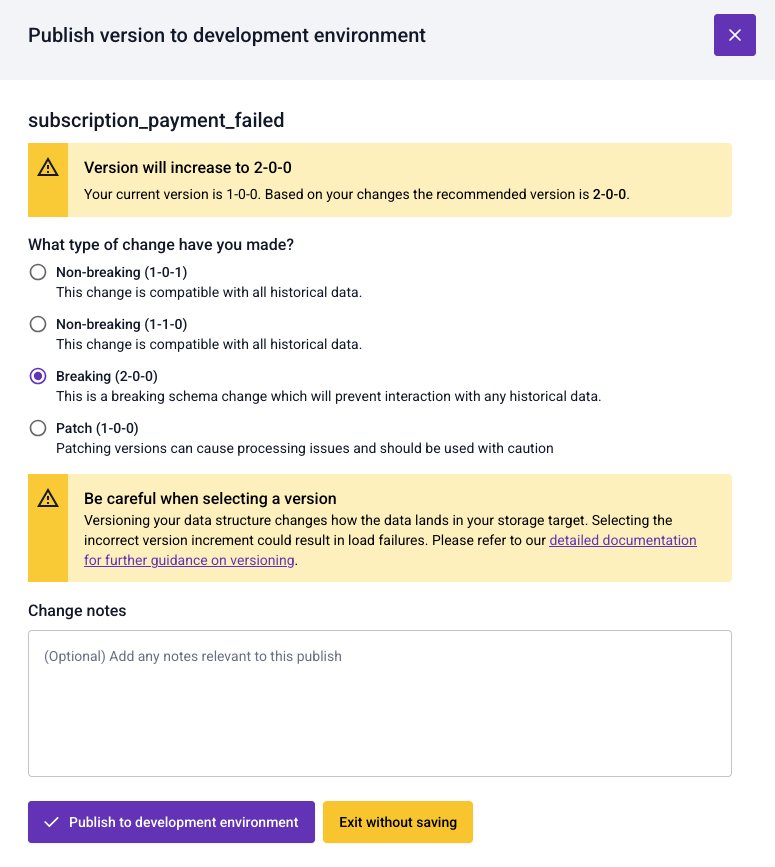
Task: Click the breaking schema change description text
Action: (328, 396)
